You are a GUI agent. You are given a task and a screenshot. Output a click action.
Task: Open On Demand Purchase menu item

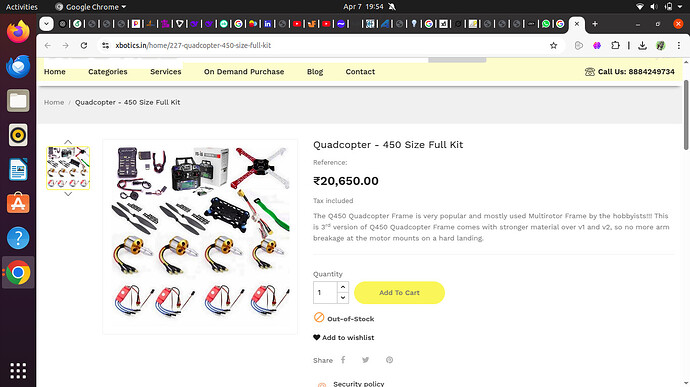pos(244,72)
